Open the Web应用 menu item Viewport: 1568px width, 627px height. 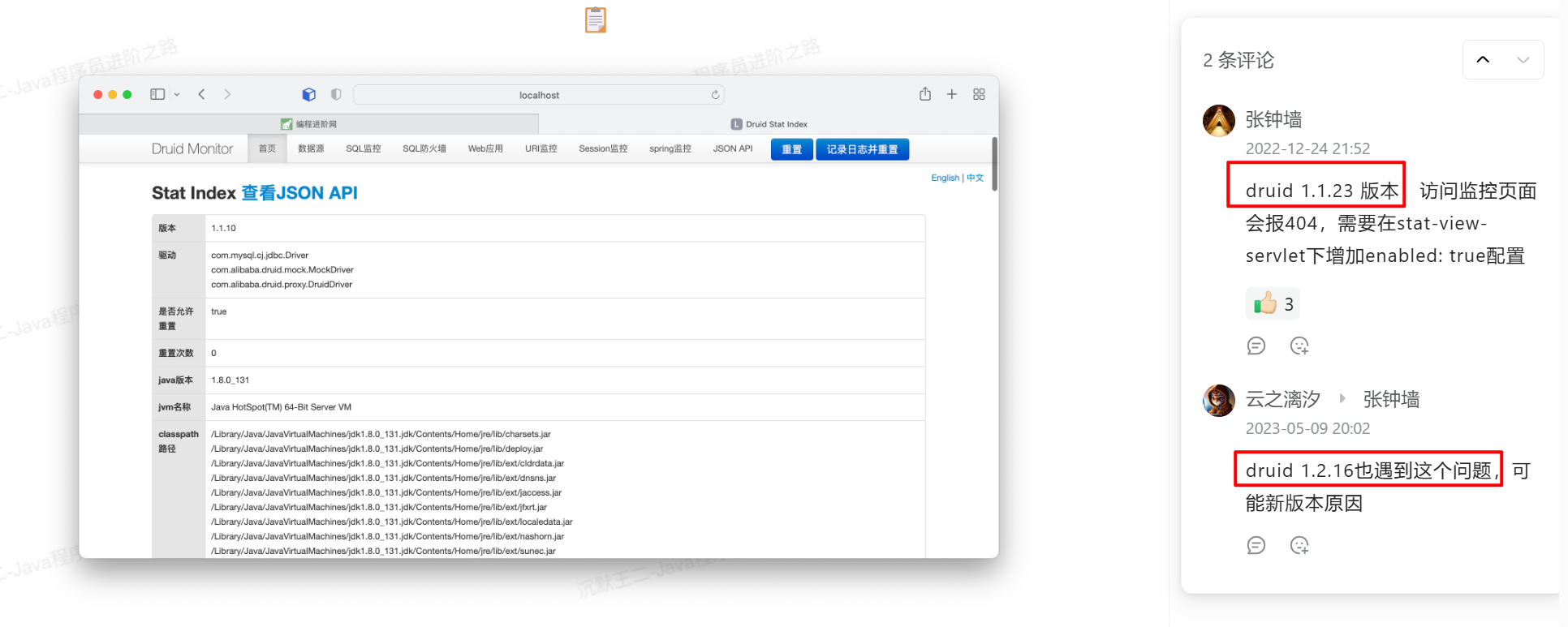485,148
